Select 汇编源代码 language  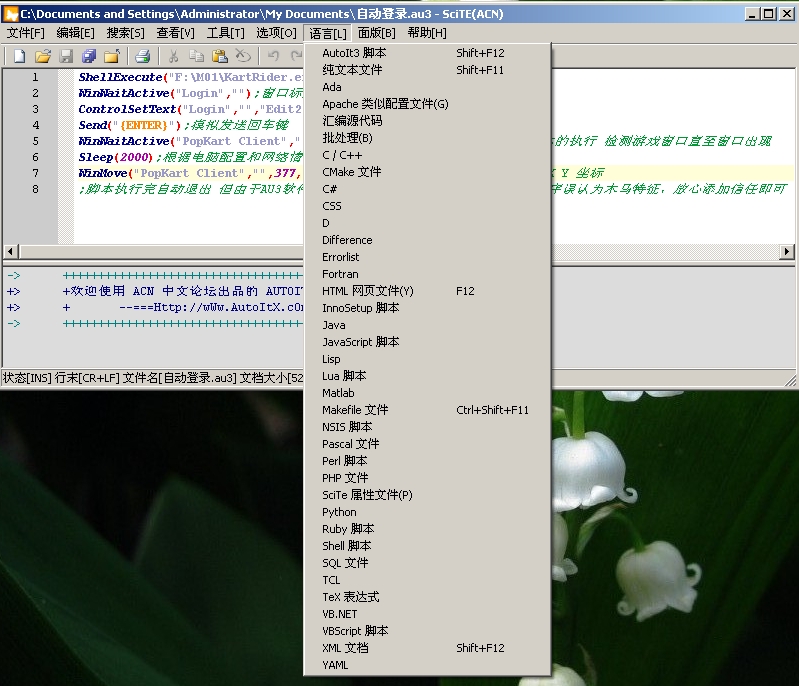point(427,121)
